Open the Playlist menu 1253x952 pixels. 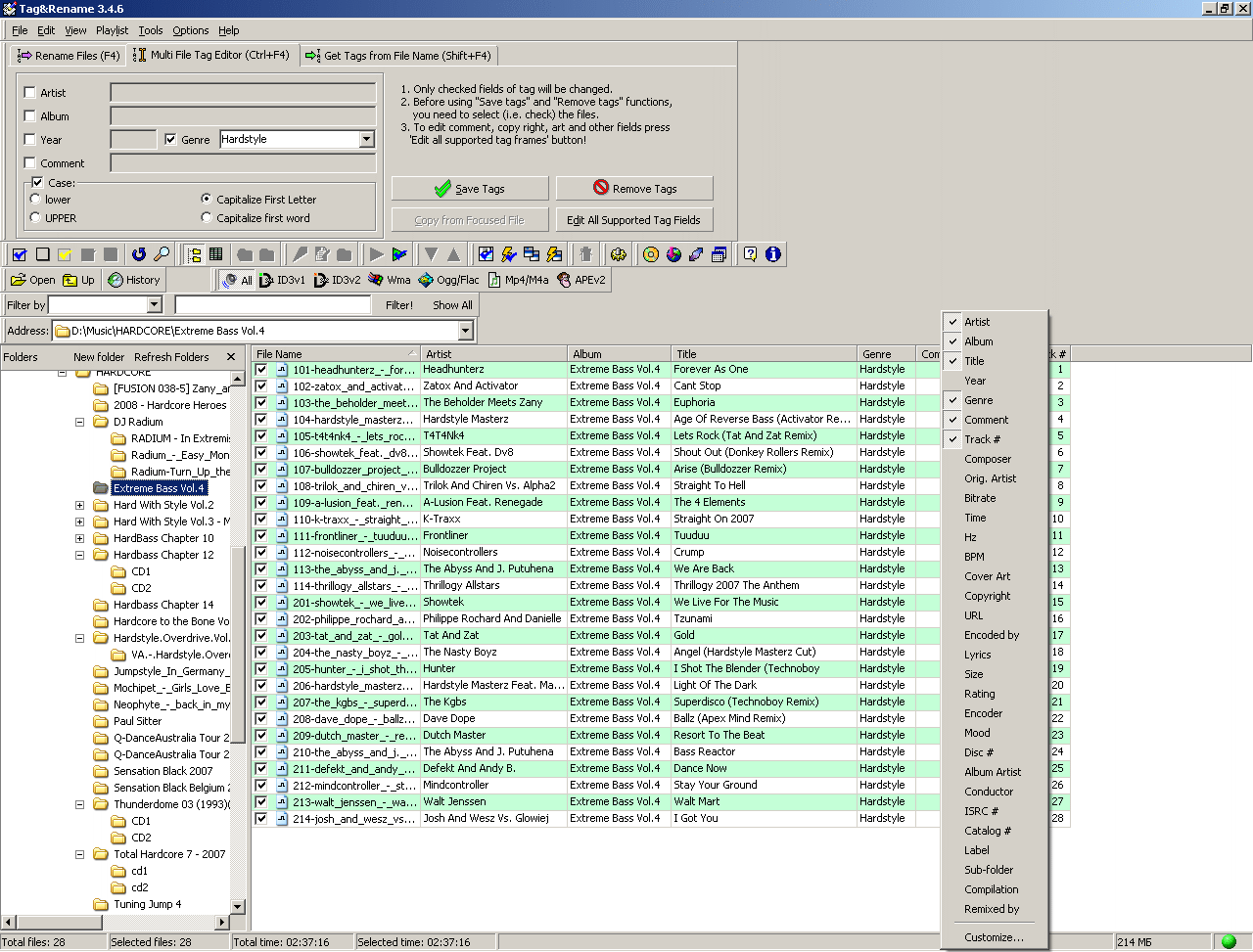(112, 30)
